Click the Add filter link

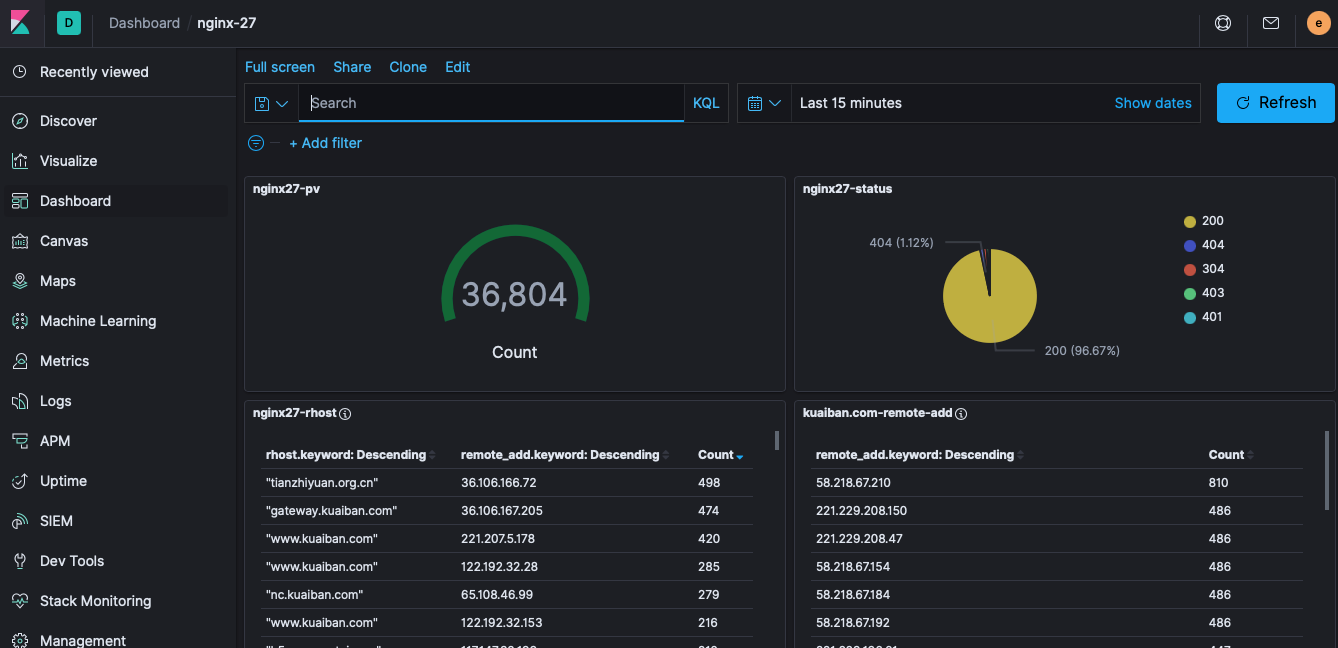tap(325, 143)
